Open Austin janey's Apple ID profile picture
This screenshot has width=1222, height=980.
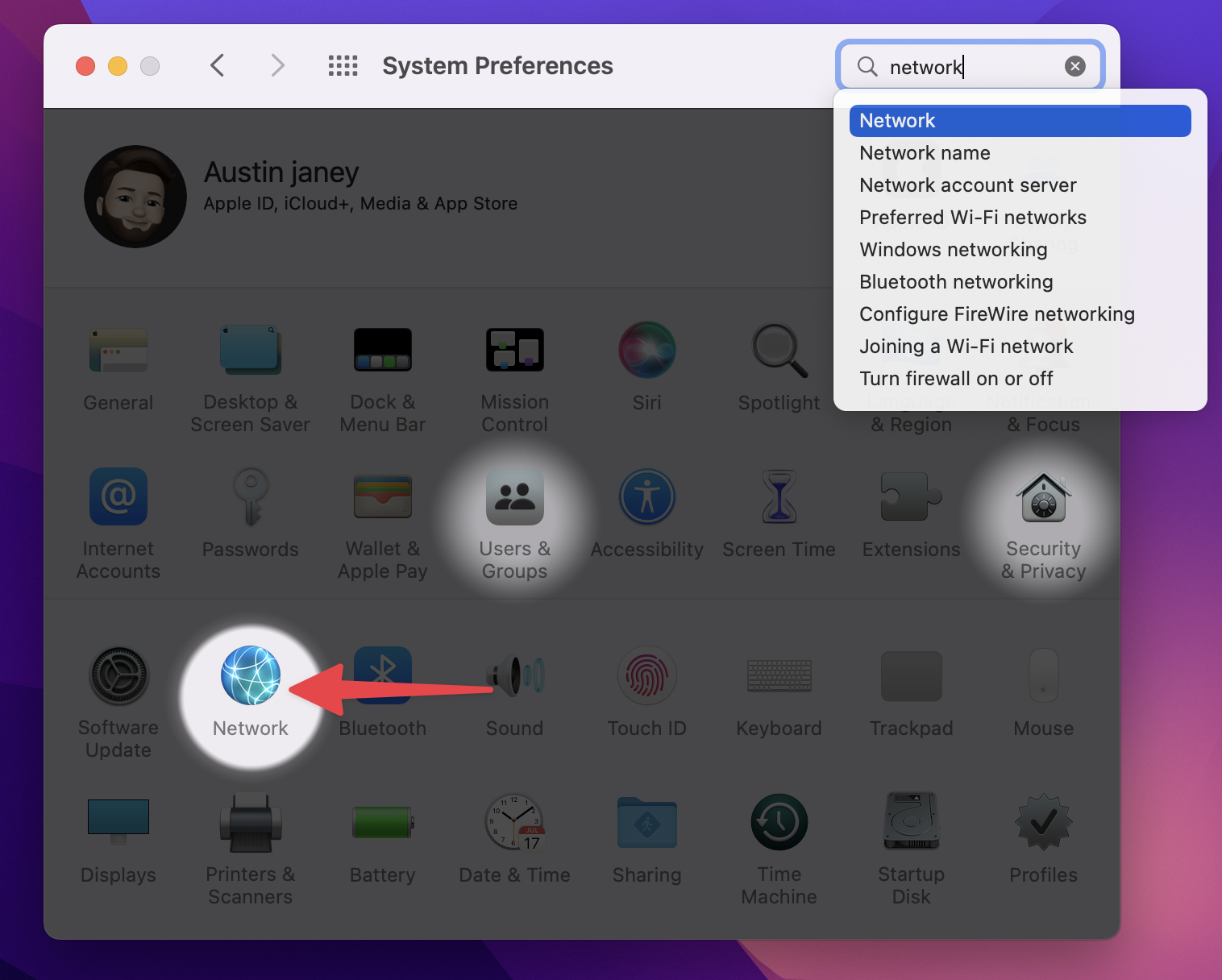pyautogui.click(x=135, y=197)
